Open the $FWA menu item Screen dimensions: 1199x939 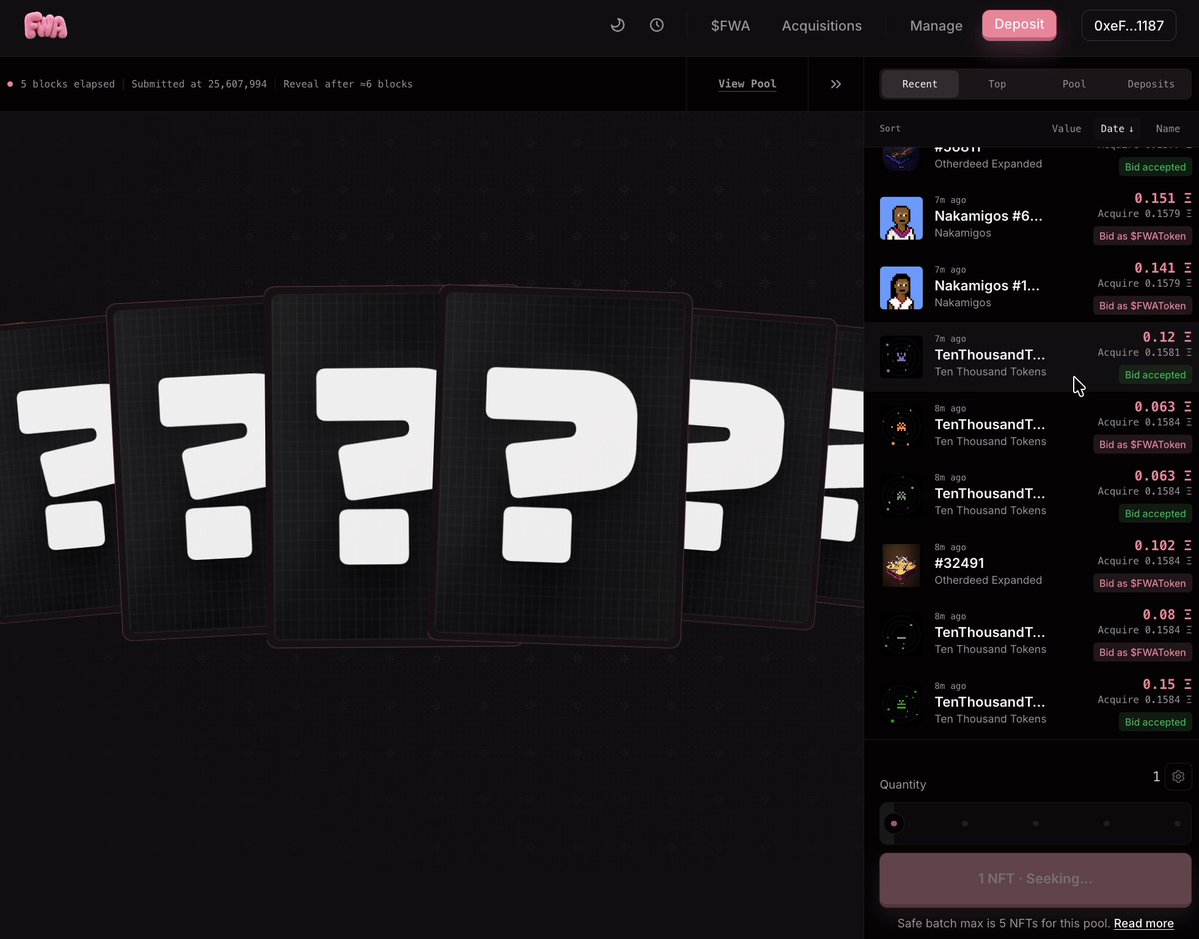click(730, 25)
